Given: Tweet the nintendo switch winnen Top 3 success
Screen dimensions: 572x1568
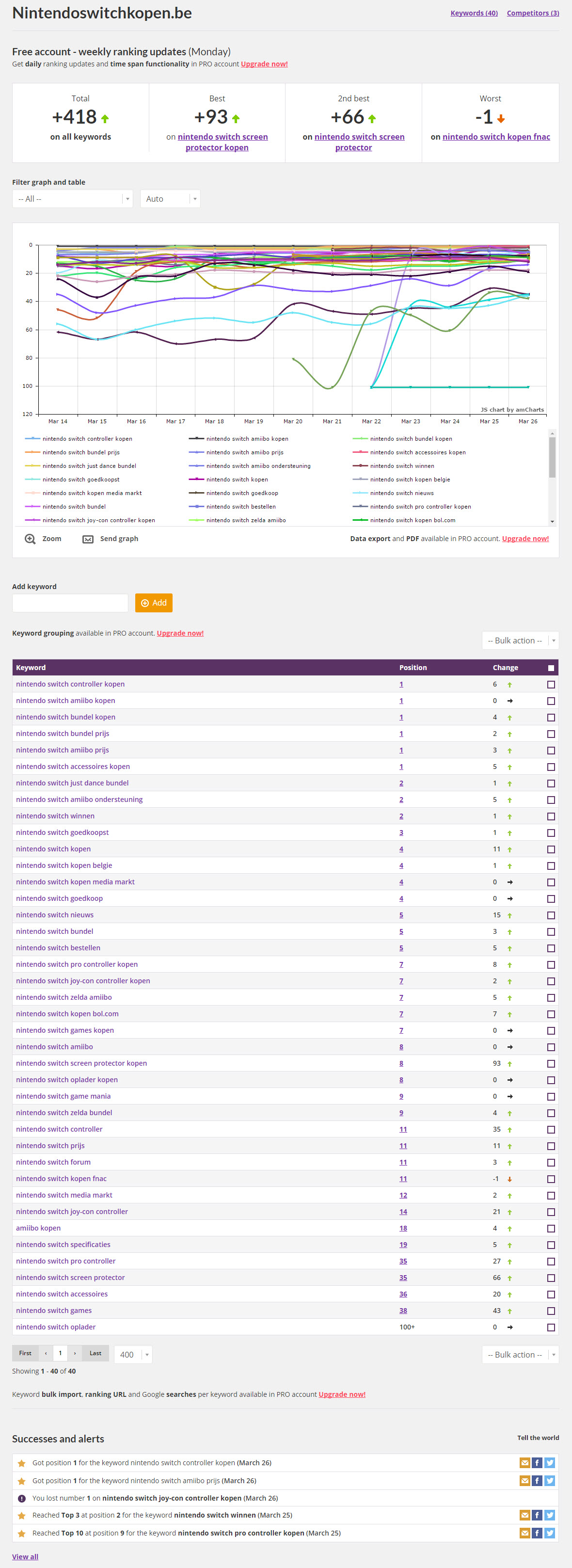Looking at the screenshot, I should [x=550, y=1515].
